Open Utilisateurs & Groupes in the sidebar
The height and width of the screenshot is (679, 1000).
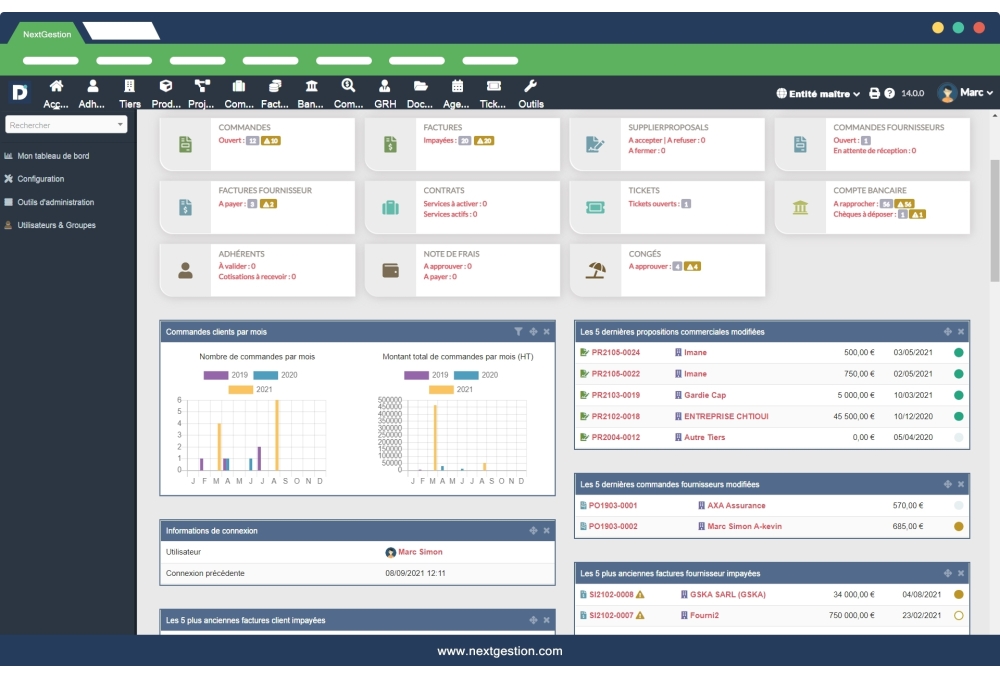(56, 225)
